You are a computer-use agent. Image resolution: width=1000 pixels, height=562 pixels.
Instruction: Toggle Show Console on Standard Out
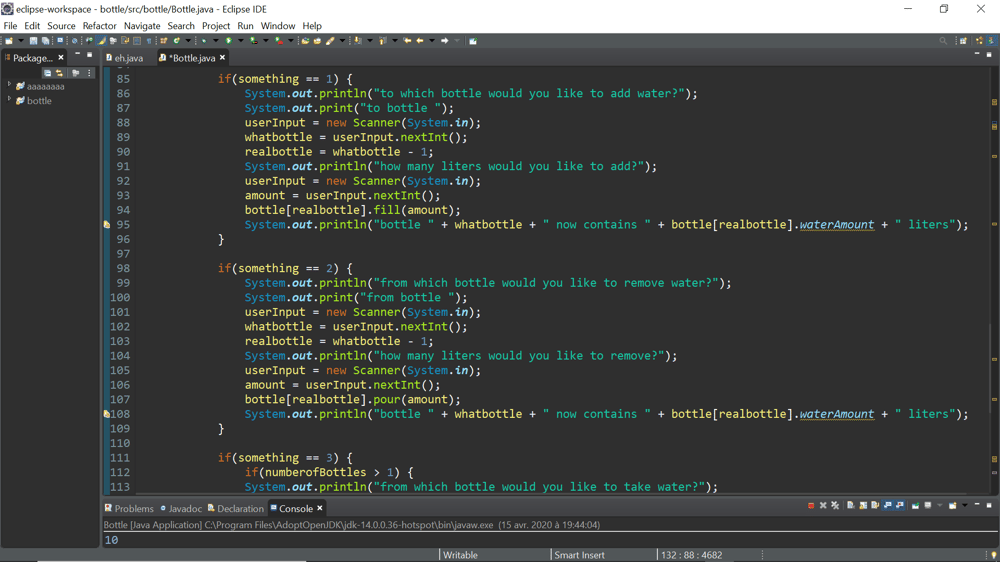tap(888, 506)
